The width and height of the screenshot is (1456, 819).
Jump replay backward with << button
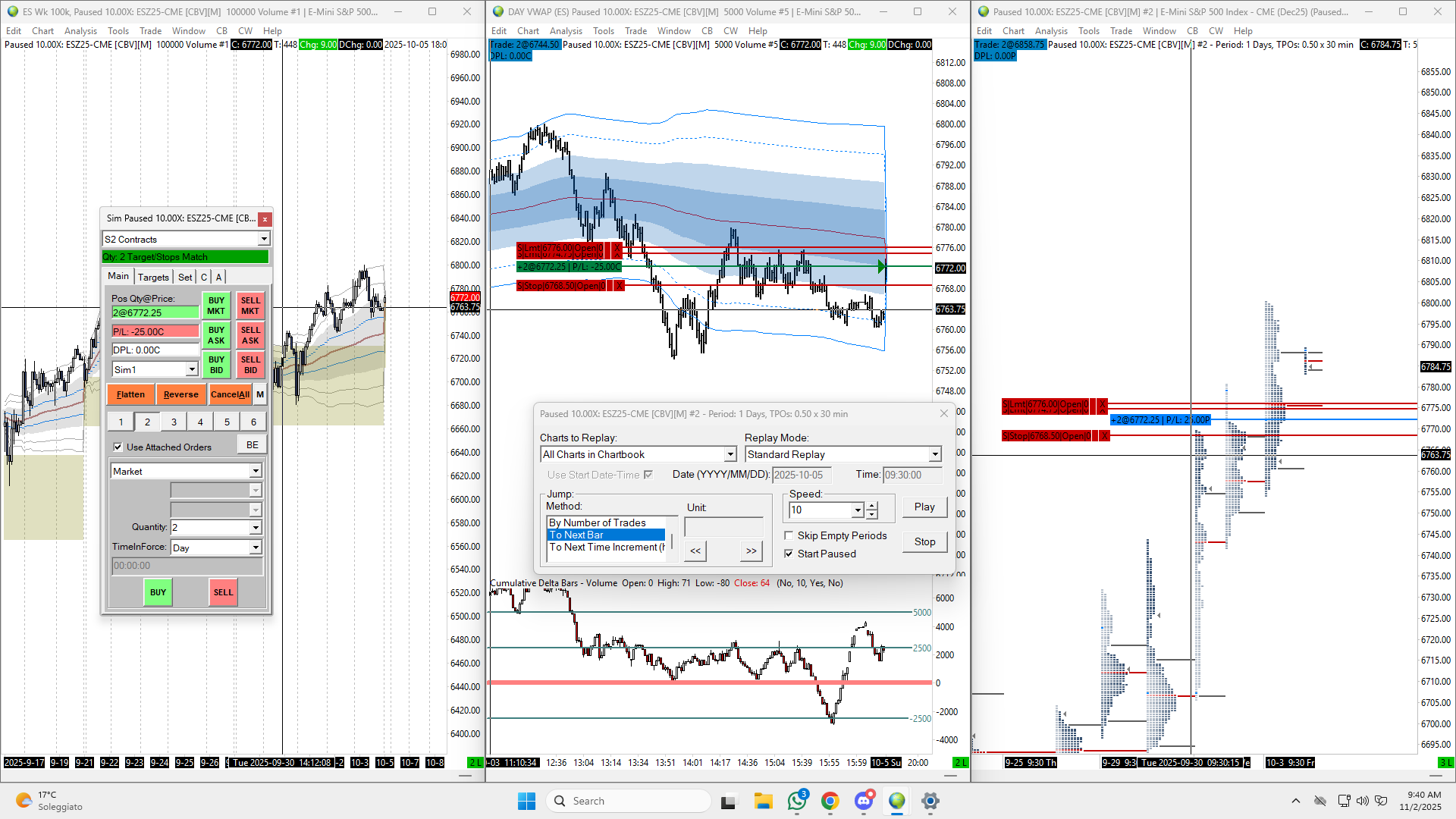[x=695, y=551]
